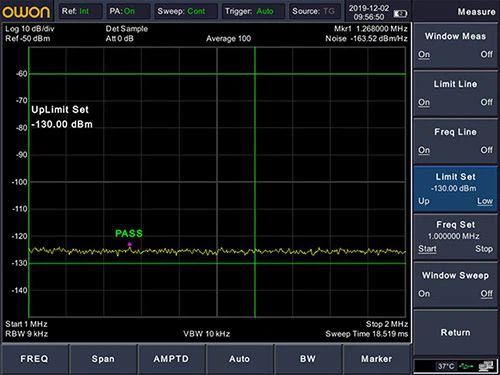The image size is (500, 375).
Task: Select Stop under Freq Set
Action: pos(484,249)
